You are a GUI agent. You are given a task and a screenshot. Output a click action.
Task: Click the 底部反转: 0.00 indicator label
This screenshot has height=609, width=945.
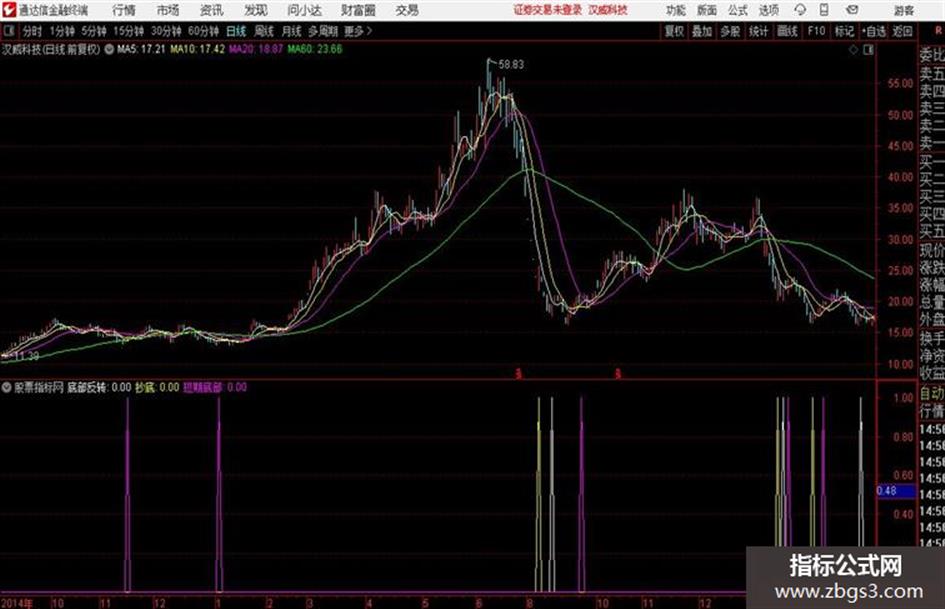pyautogui.click(x=99, y=387)
